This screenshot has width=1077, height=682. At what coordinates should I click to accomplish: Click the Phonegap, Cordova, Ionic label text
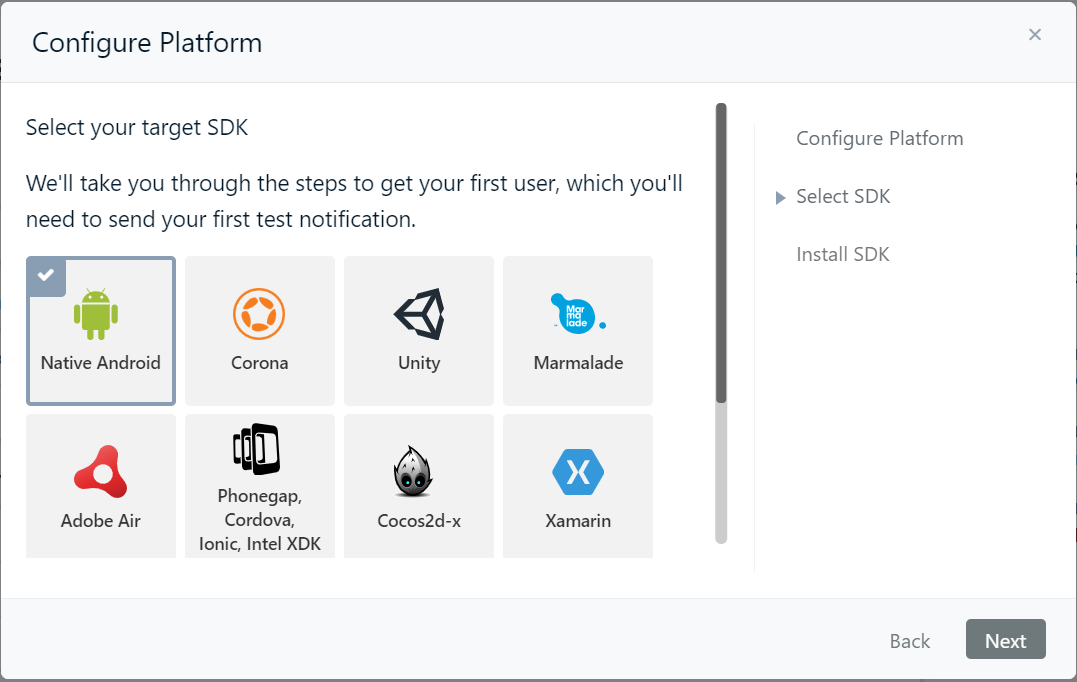click(x=260, y=519)
